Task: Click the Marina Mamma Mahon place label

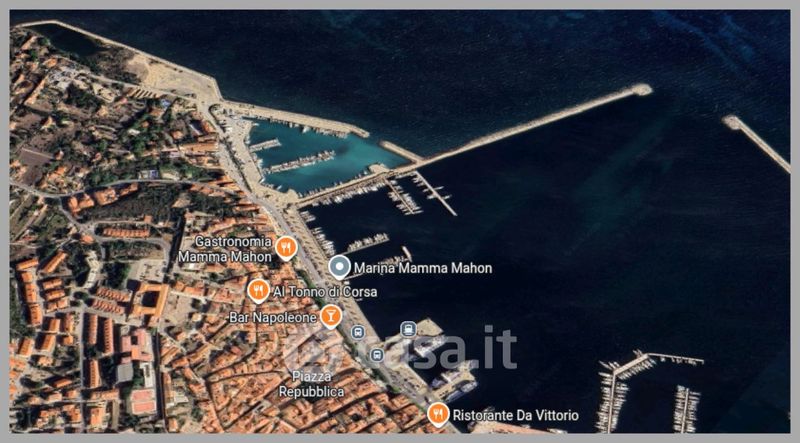Action: (x=423, y=268)
